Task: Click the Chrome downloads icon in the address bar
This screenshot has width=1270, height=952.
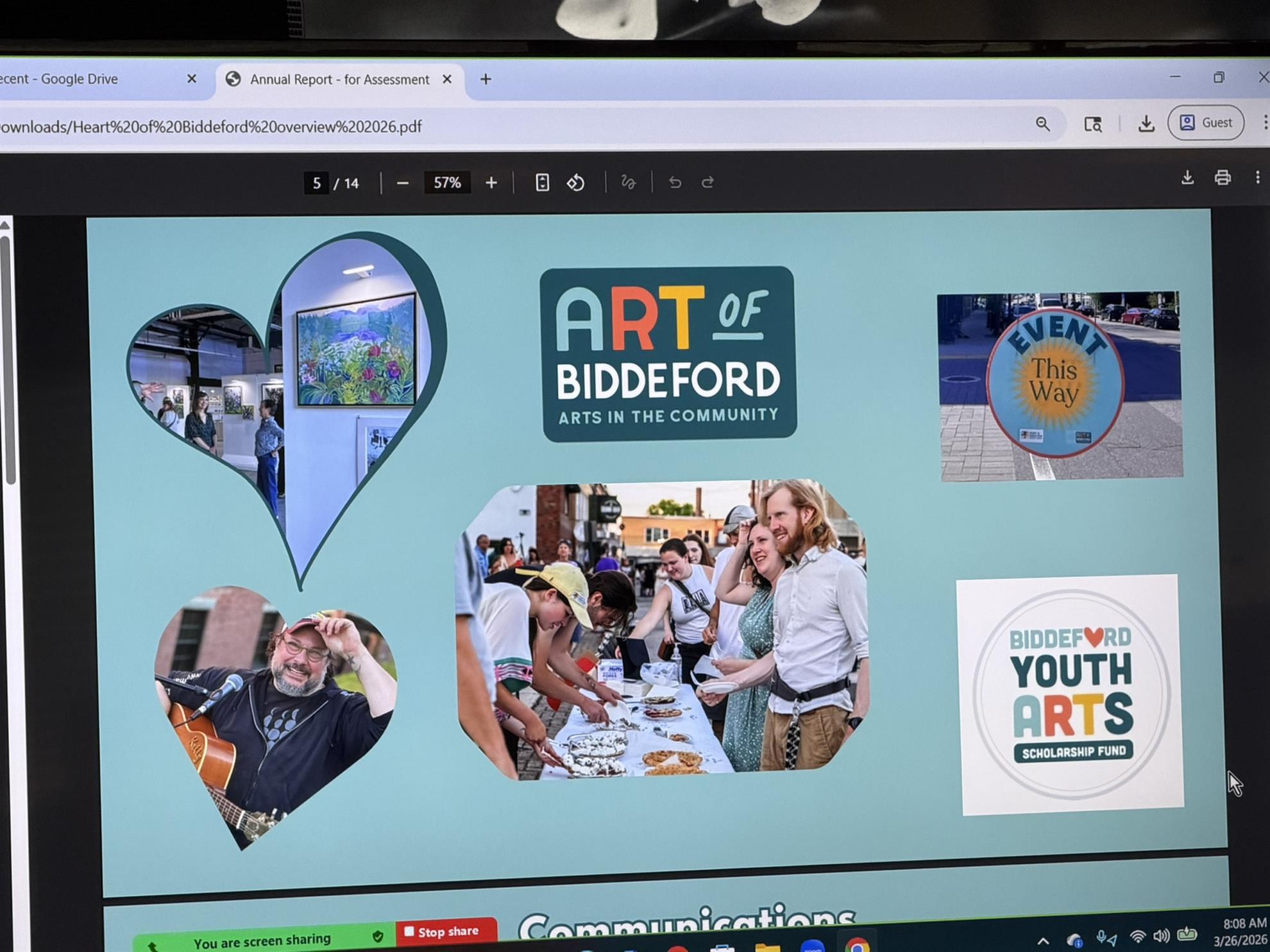Action: point(1146,123)
